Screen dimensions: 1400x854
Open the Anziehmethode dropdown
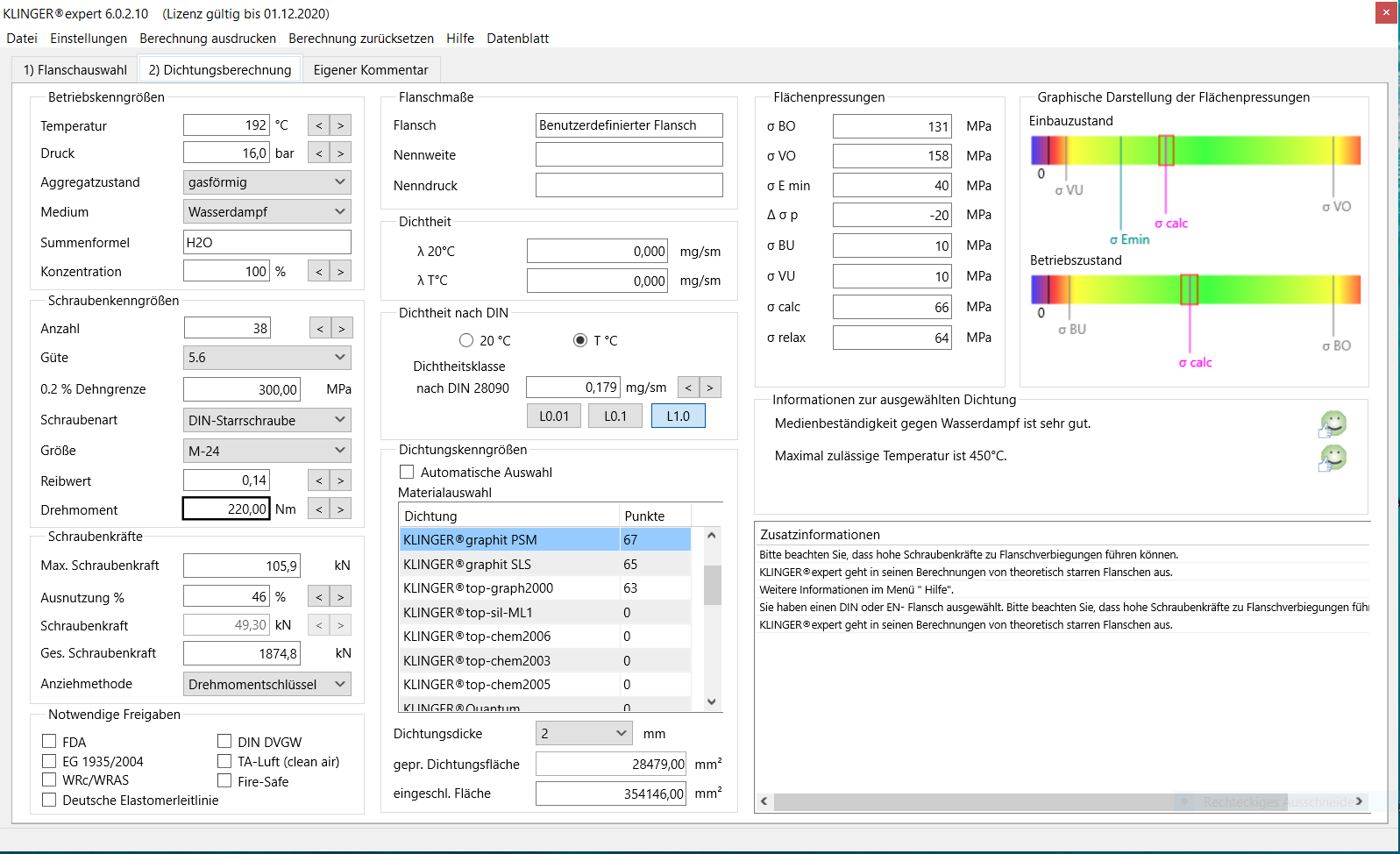(x=267, y=684)
